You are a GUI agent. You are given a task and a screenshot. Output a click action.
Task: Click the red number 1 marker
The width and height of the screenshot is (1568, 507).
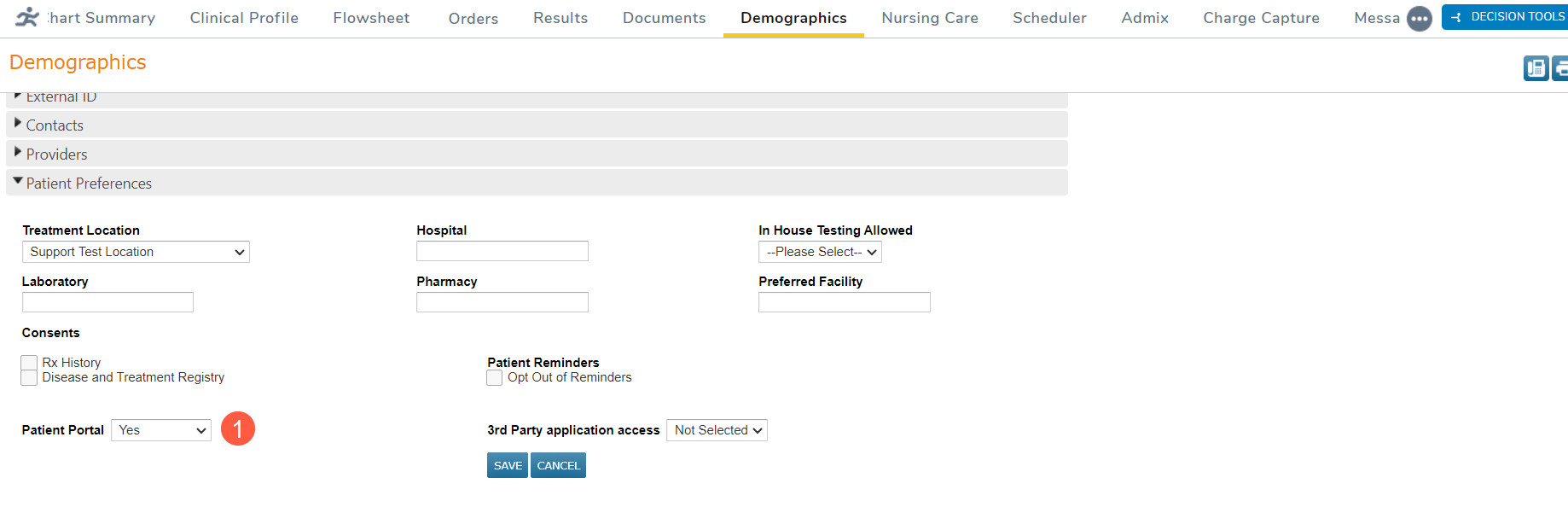click(238, 428)
